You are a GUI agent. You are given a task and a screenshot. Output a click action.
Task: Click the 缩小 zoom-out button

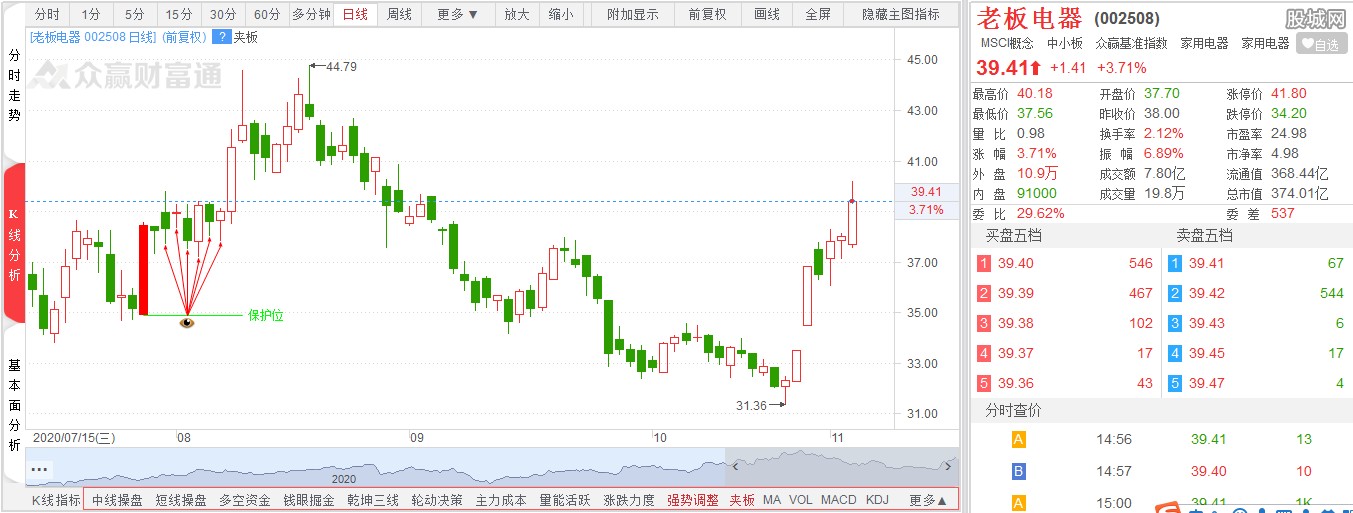[x=561, y=14]
